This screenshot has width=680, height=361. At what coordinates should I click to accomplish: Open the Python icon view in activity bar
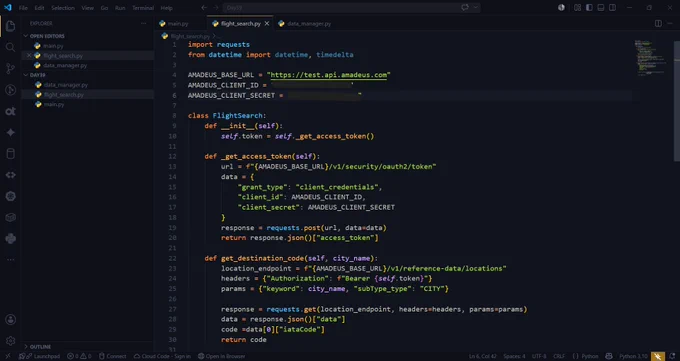pyautogui.click(x=10, y=238)
